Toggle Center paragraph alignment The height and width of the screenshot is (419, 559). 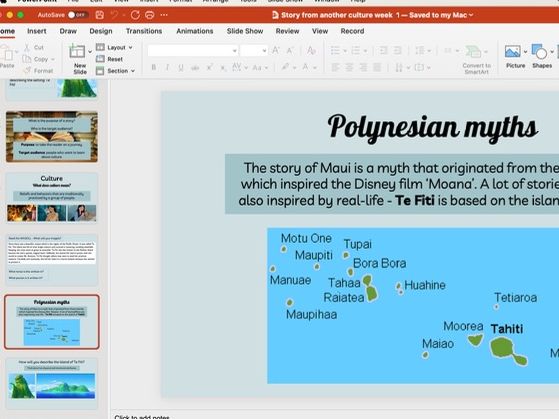[349, 67]
